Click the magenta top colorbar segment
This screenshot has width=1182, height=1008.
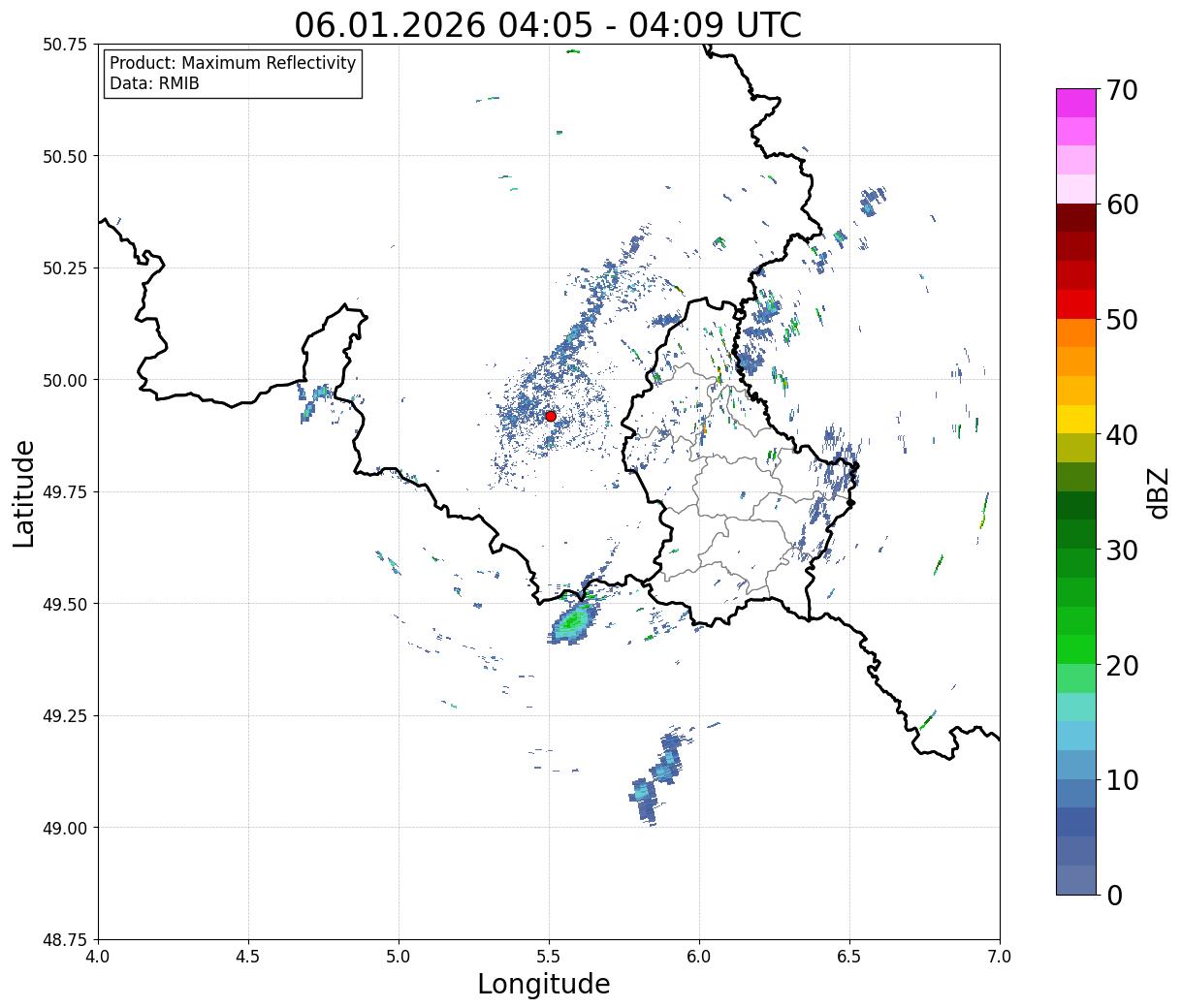pos(1075,103)
